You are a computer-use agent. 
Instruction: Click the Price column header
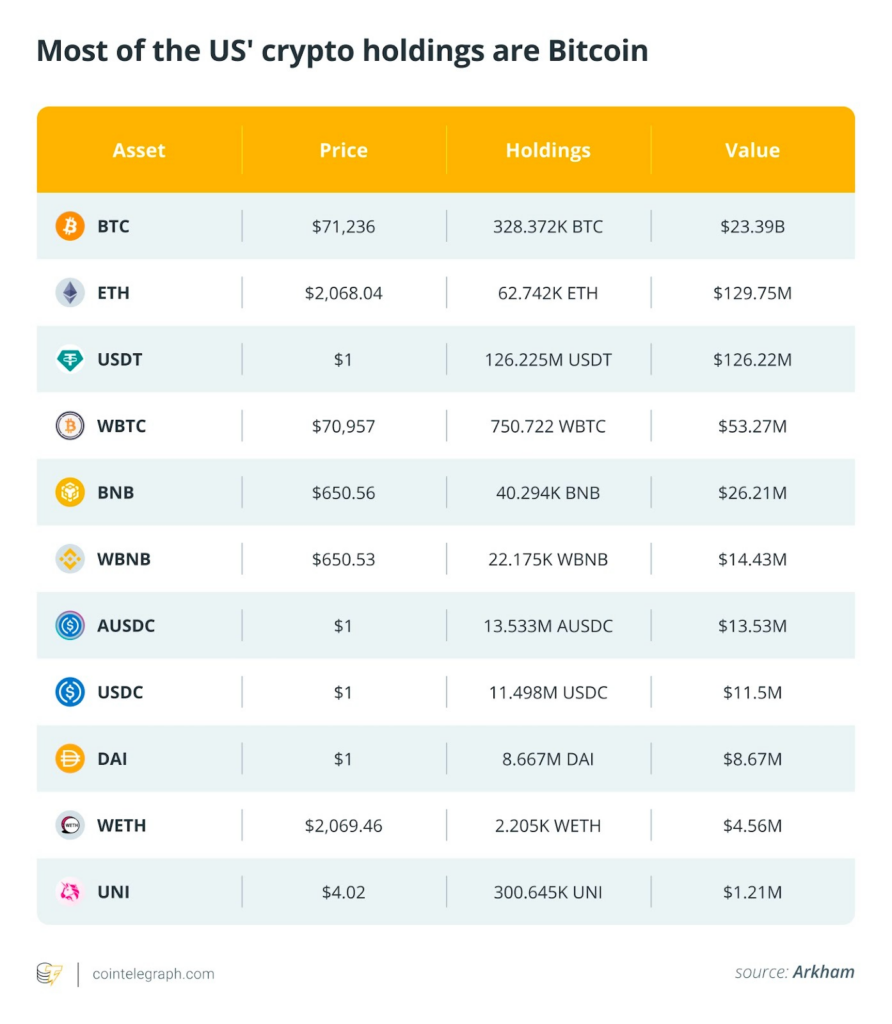coord(343,151)
